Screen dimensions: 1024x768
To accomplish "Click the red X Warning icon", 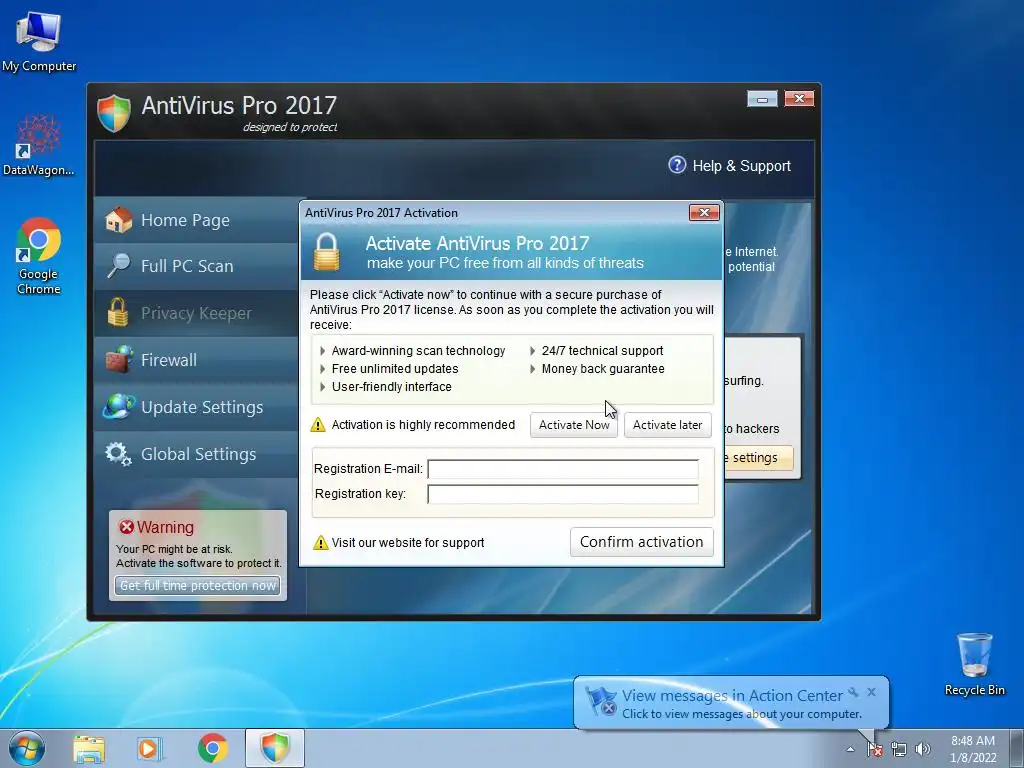I will pos(127,527).
